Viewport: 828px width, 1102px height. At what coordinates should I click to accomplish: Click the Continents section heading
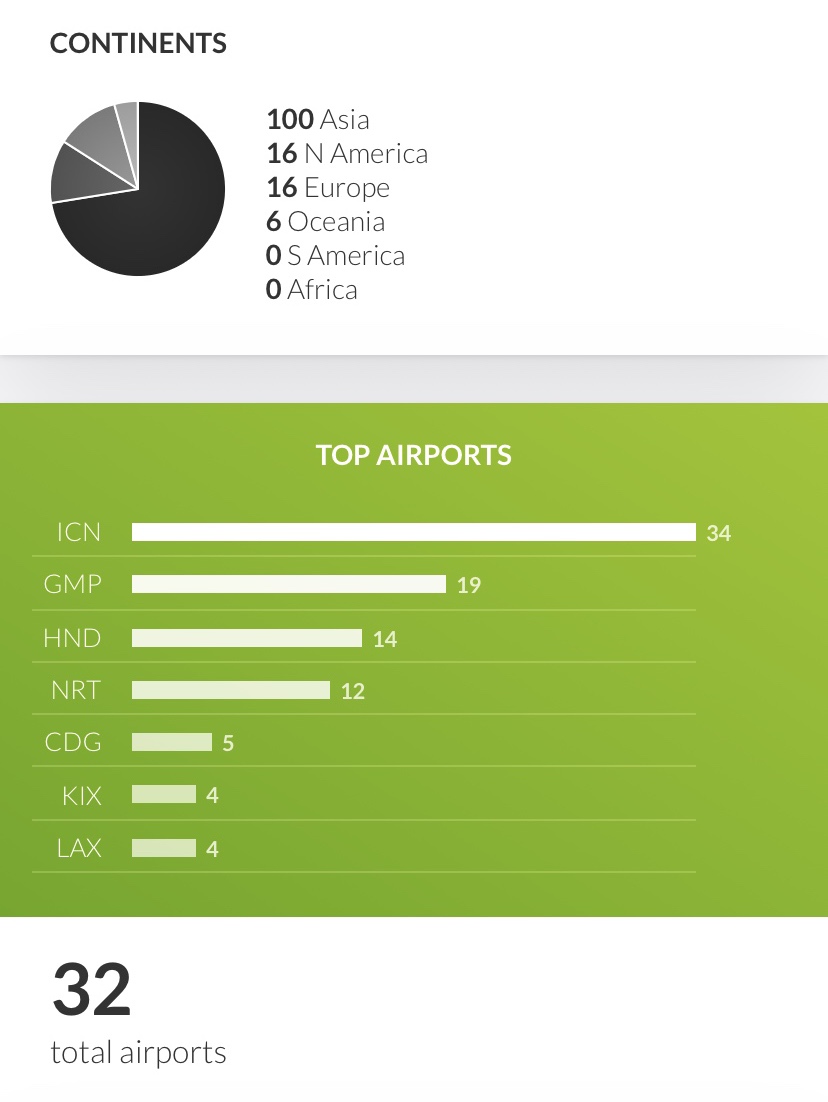pyautogui.click(x=138, y=44)
